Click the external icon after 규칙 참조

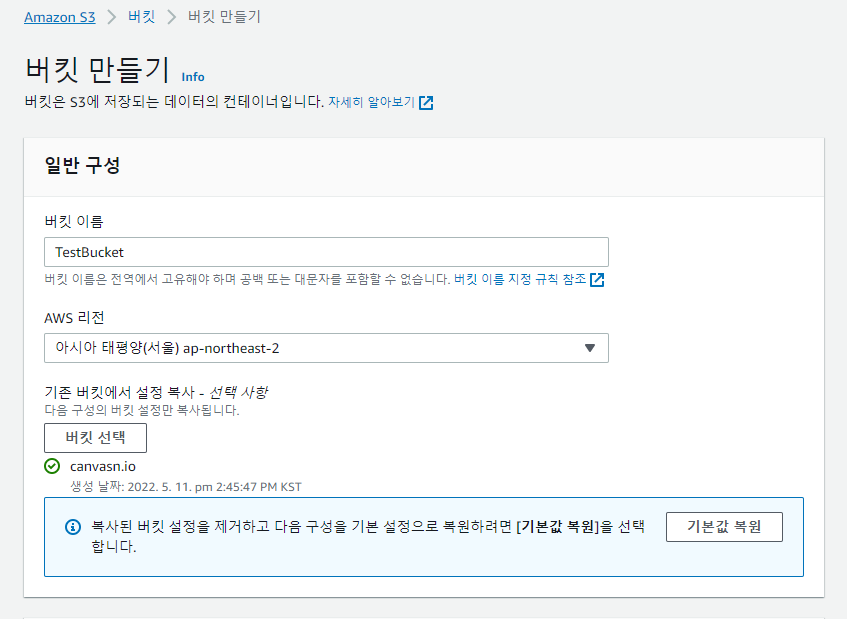click(x=597, y=279)
